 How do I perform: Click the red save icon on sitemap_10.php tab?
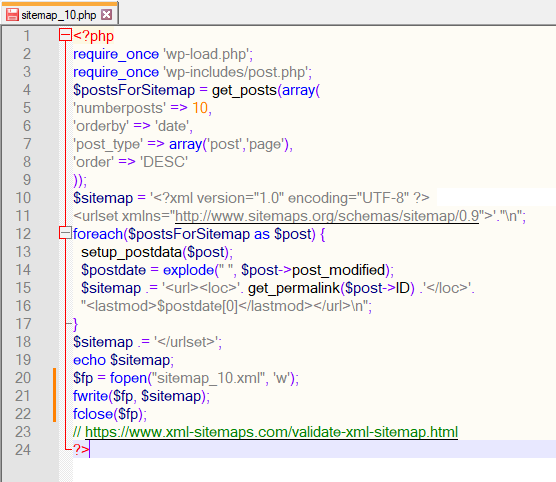12,15
